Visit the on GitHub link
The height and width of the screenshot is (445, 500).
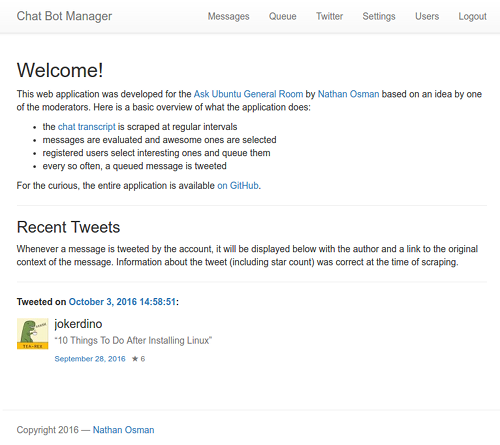[x=238, y=185]
